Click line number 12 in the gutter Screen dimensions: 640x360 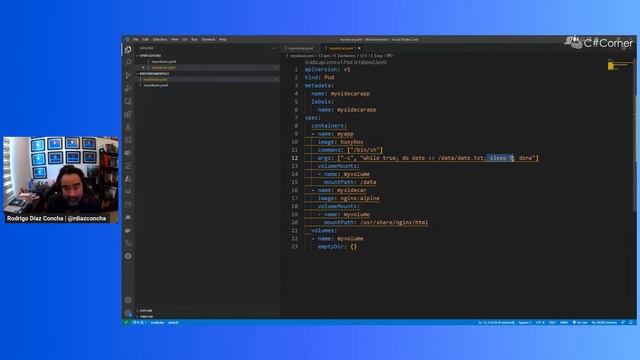(x=295, y=158)
